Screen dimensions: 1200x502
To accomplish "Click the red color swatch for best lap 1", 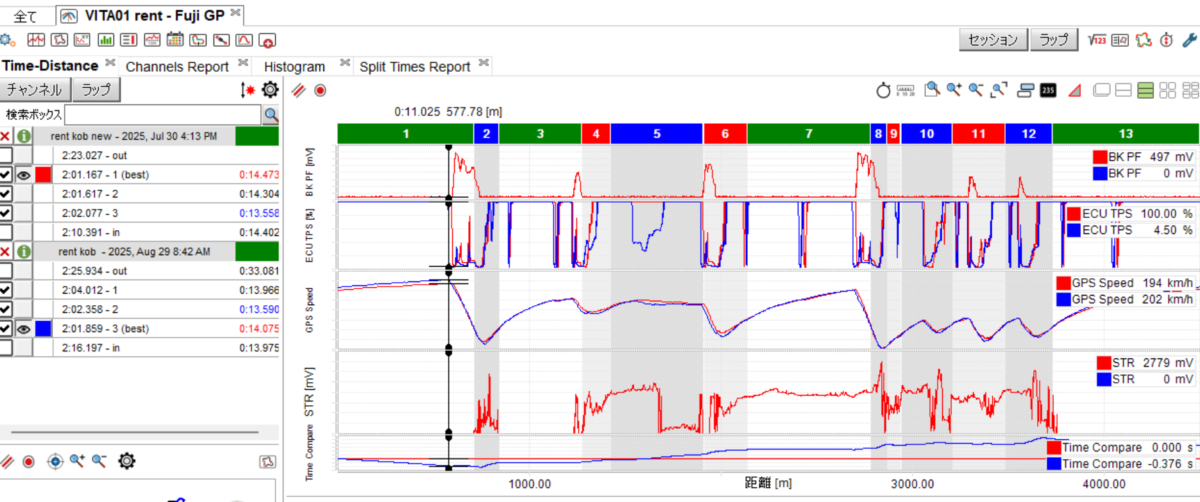I will point(43,174).
